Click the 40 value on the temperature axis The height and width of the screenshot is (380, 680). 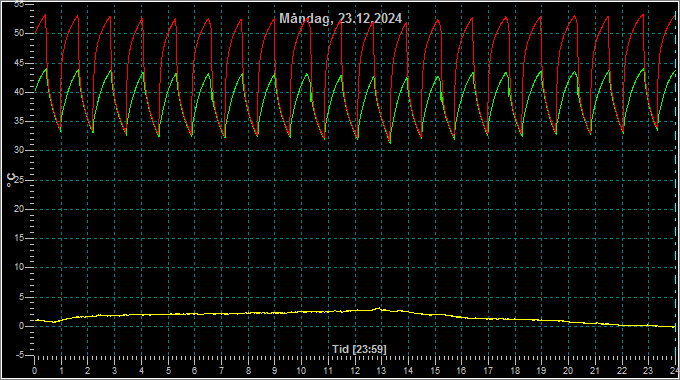(x=18, y=92)
